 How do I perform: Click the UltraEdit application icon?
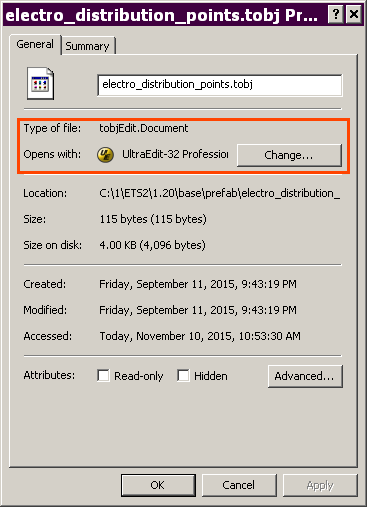[x=105, y=155]
